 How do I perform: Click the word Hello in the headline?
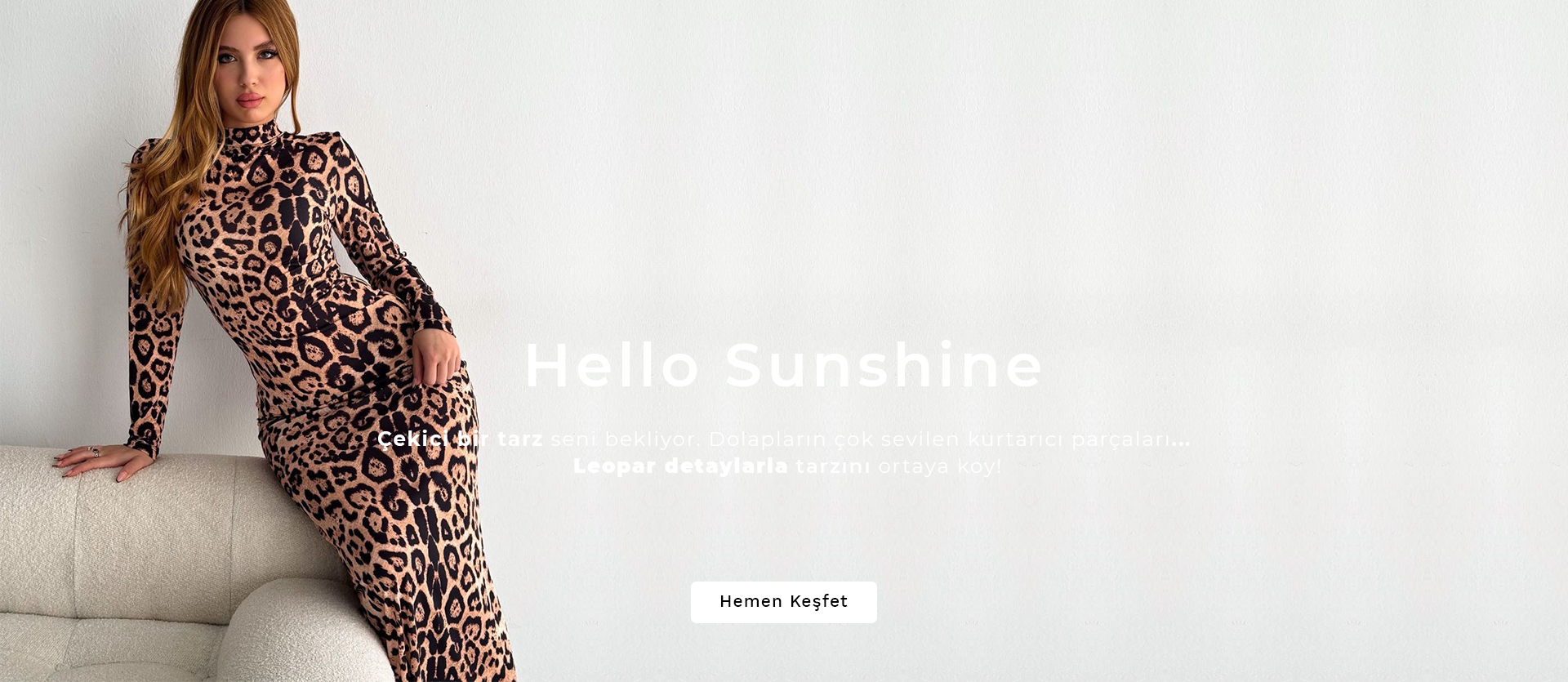pos(612,365)
